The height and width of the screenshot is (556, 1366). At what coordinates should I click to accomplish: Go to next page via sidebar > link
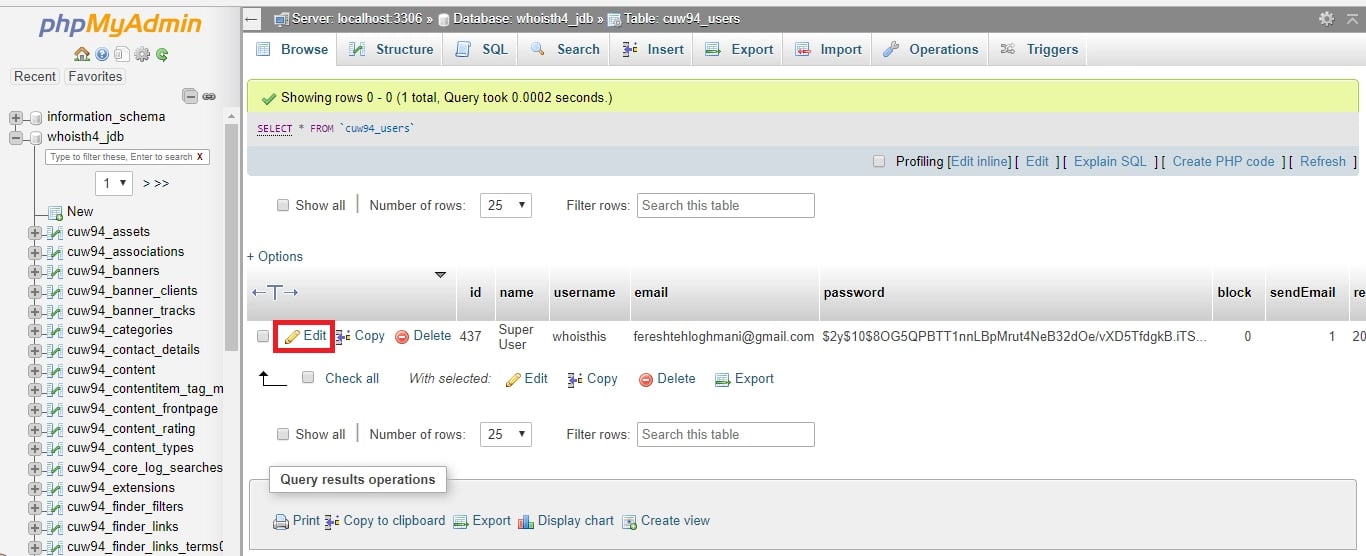coord(146,183)
